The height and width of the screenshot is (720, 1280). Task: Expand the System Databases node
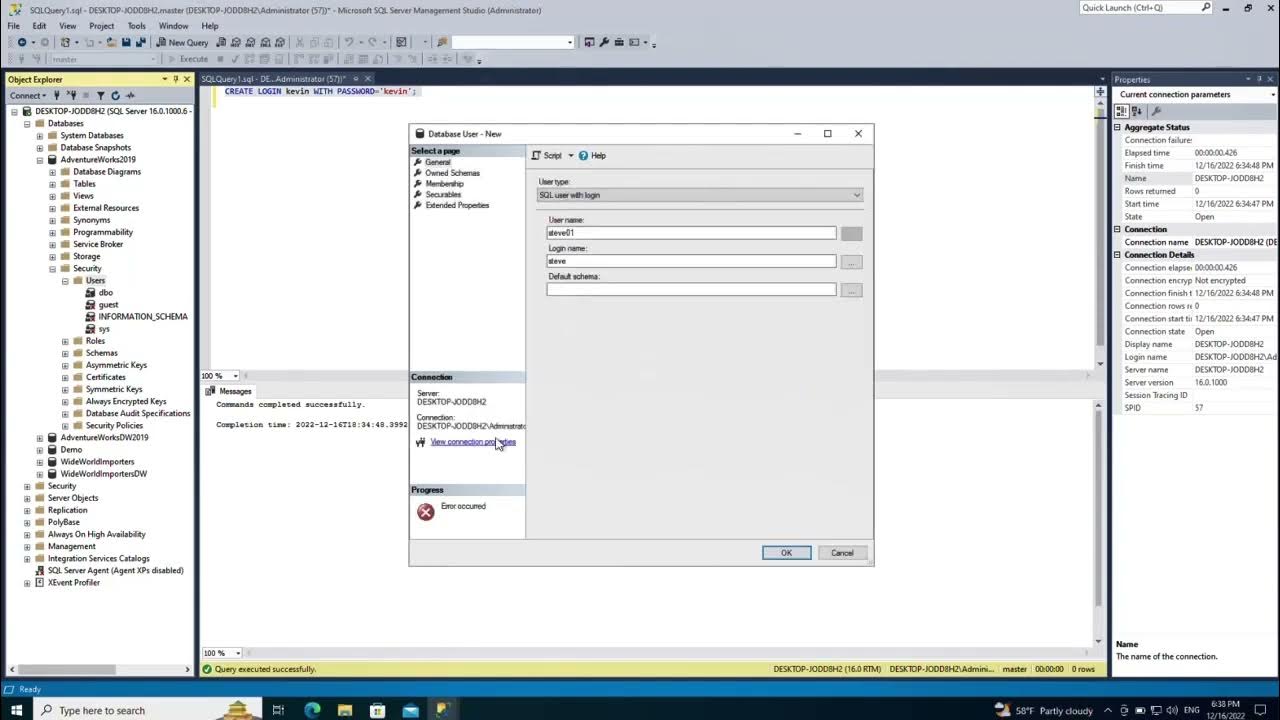pyautogui.click(x=40, y=135)
